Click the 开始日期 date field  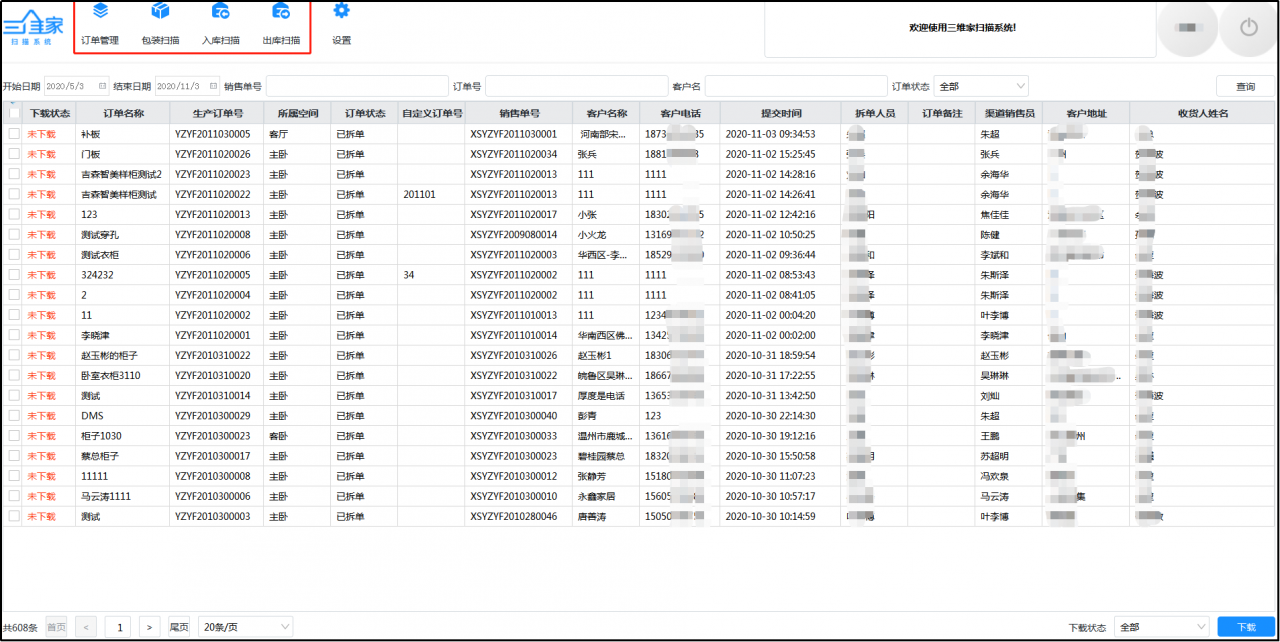coord(77,87)
